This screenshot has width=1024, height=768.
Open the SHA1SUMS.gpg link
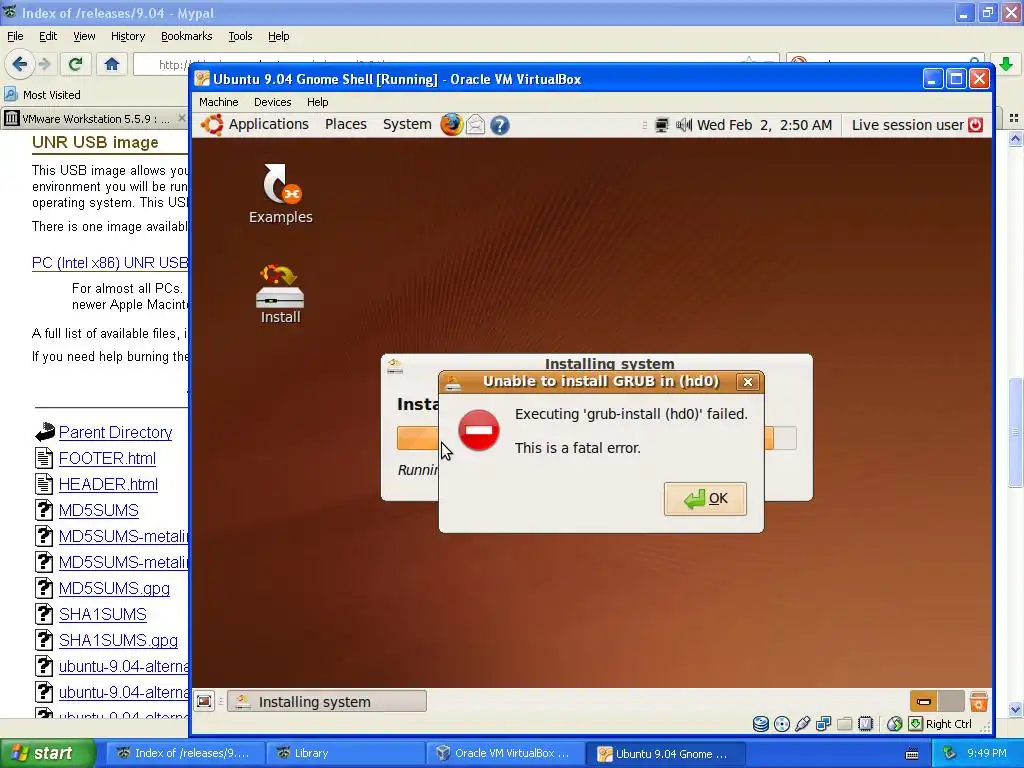(118, 641)
